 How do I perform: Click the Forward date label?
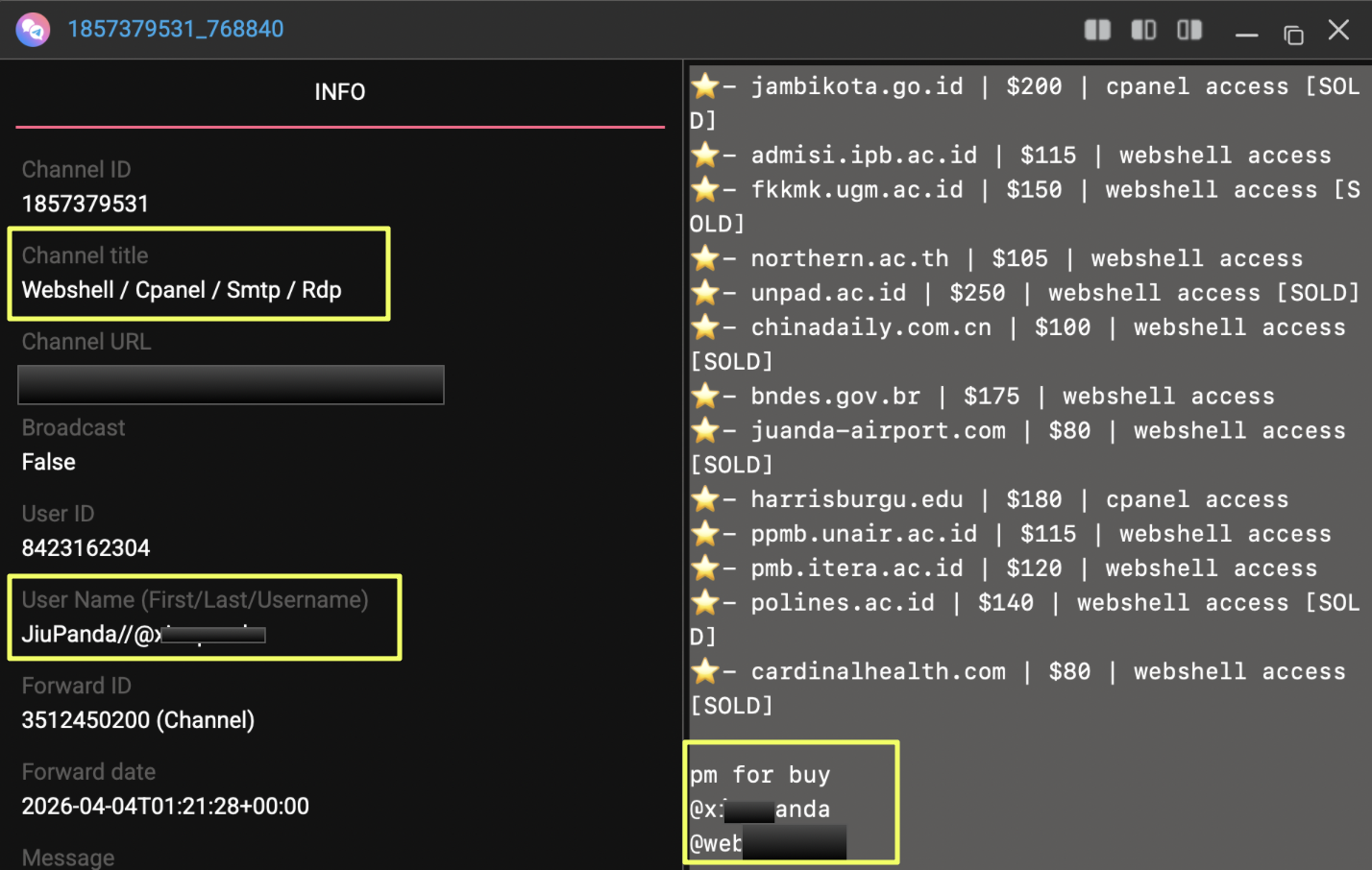88,772
